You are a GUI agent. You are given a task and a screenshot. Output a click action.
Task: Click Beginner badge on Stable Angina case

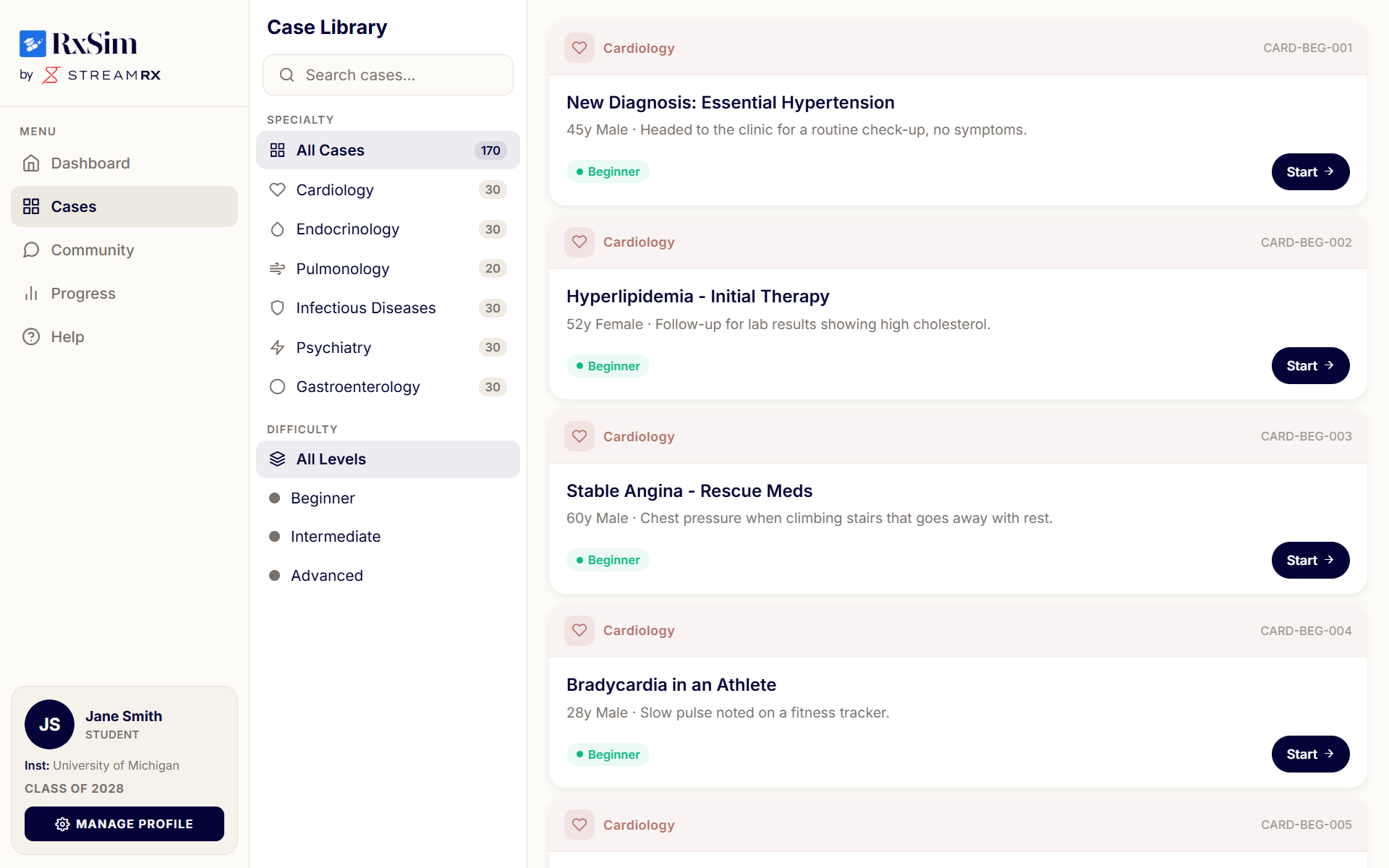(608, 560)
